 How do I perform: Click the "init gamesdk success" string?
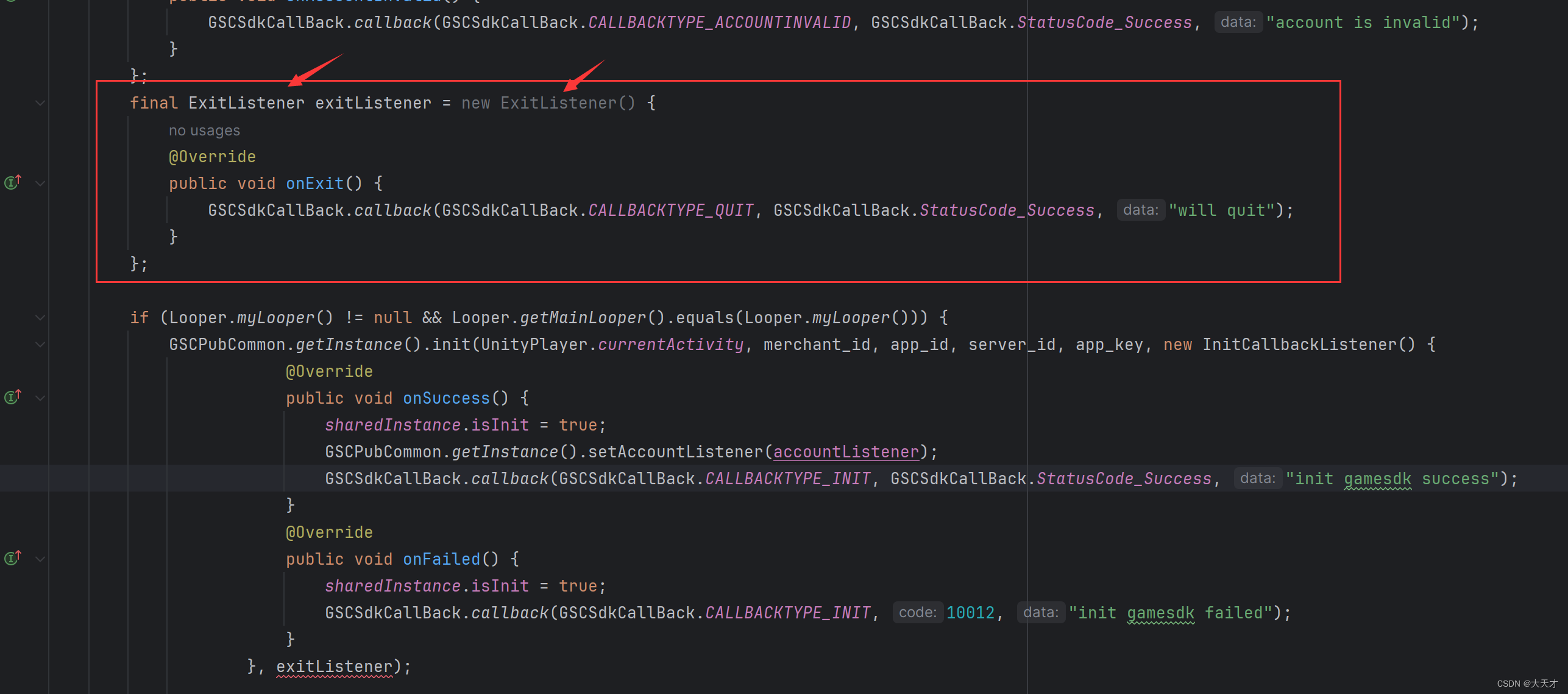point(1392,479)
